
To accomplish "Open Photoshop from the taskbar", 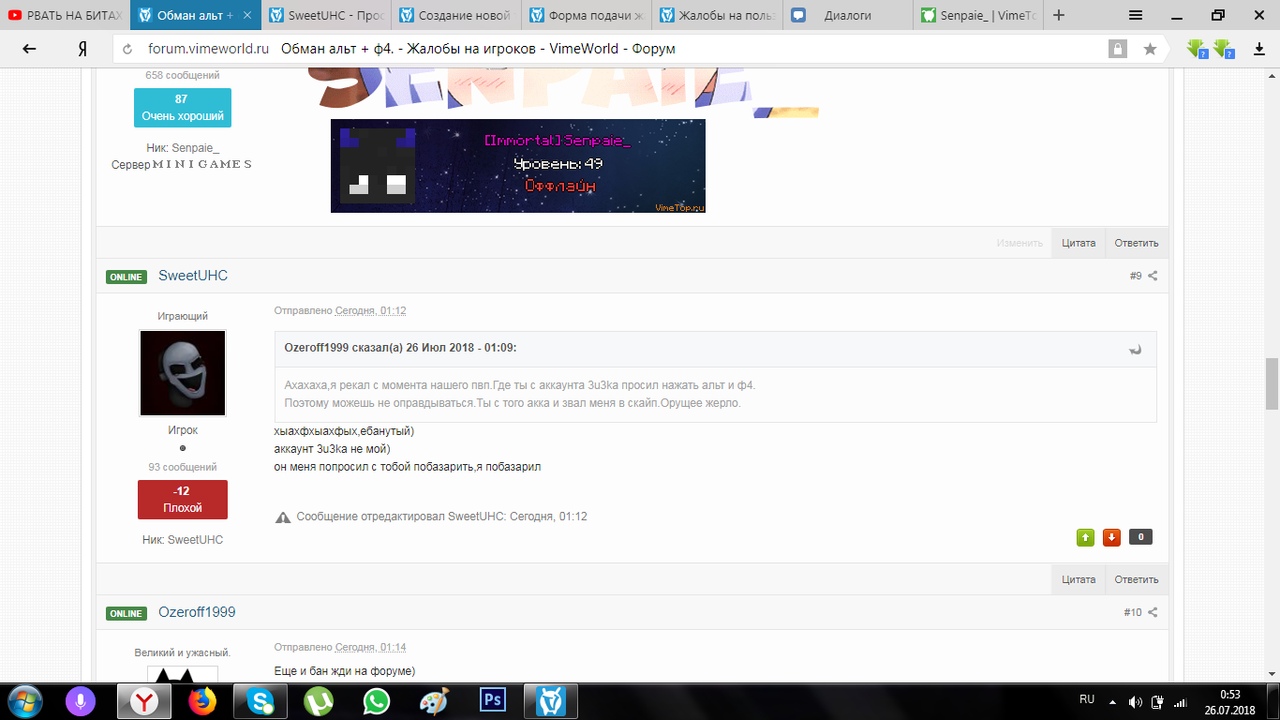I will [x=492, y=702].
